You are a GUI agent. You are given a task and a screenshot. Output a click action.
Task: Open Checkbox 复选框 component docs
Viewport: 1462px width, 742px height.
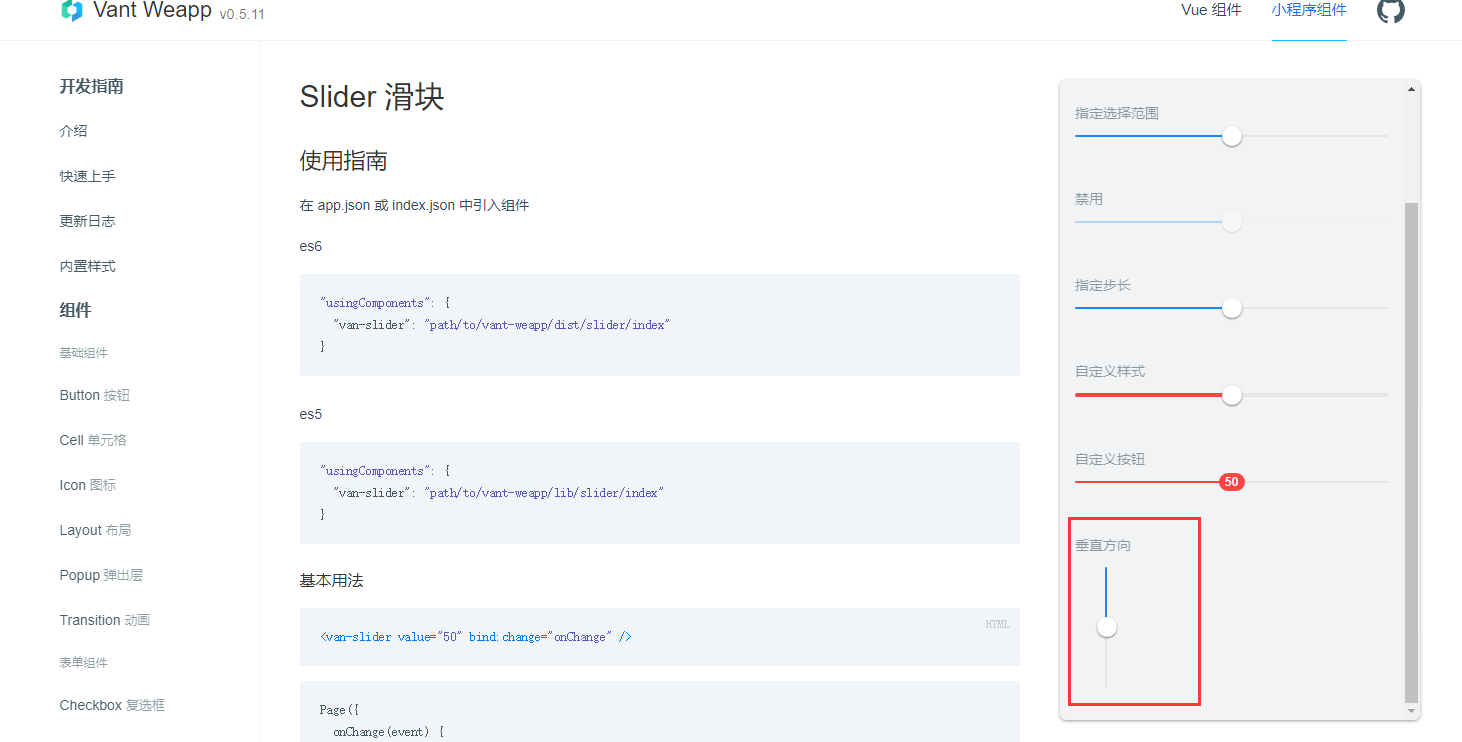[111, 705]
